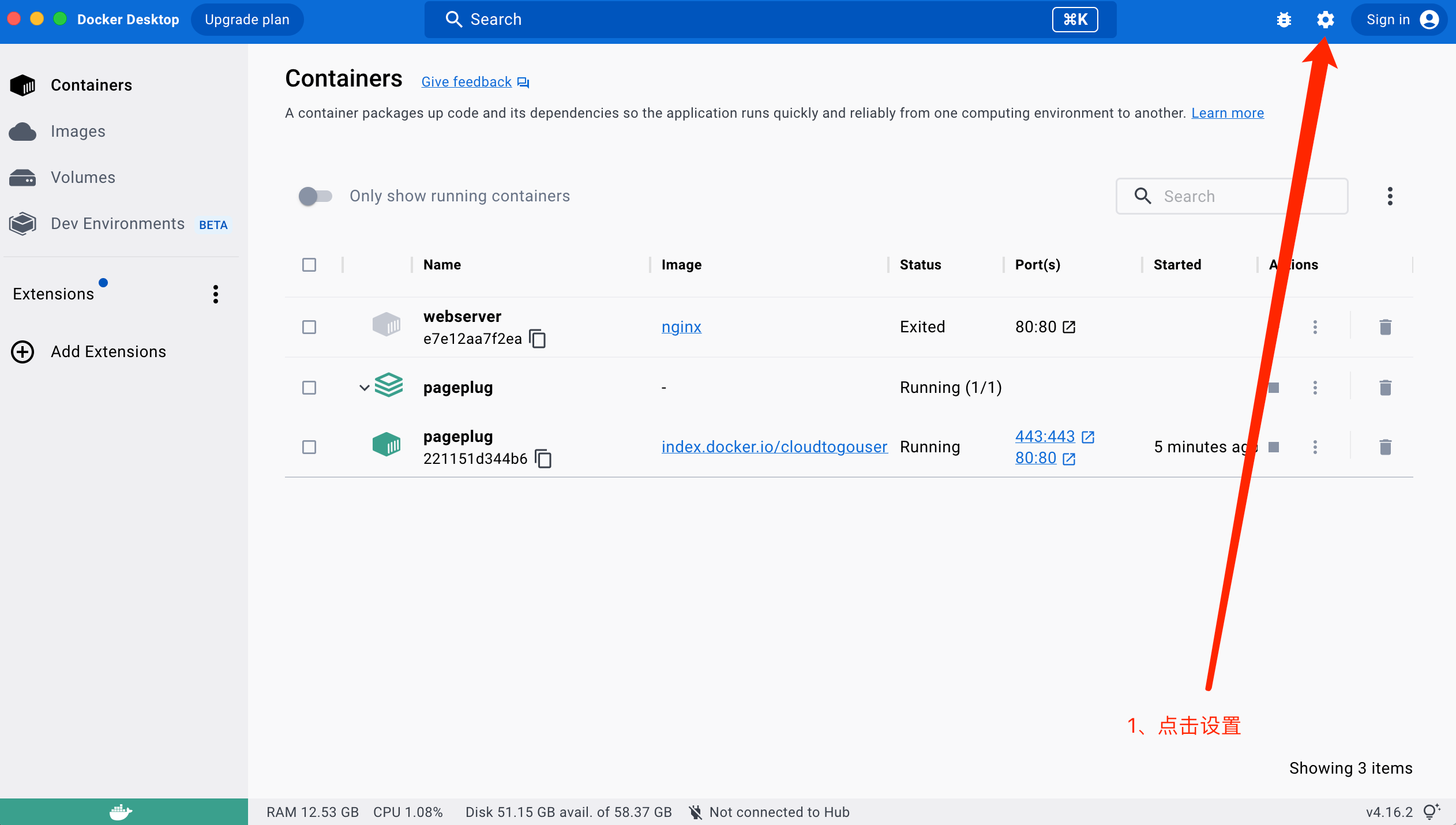The width and height of the screenshot is (1456, 825).
Task: Click the Extensions heading in the sidebar
Action: (53, 294)
